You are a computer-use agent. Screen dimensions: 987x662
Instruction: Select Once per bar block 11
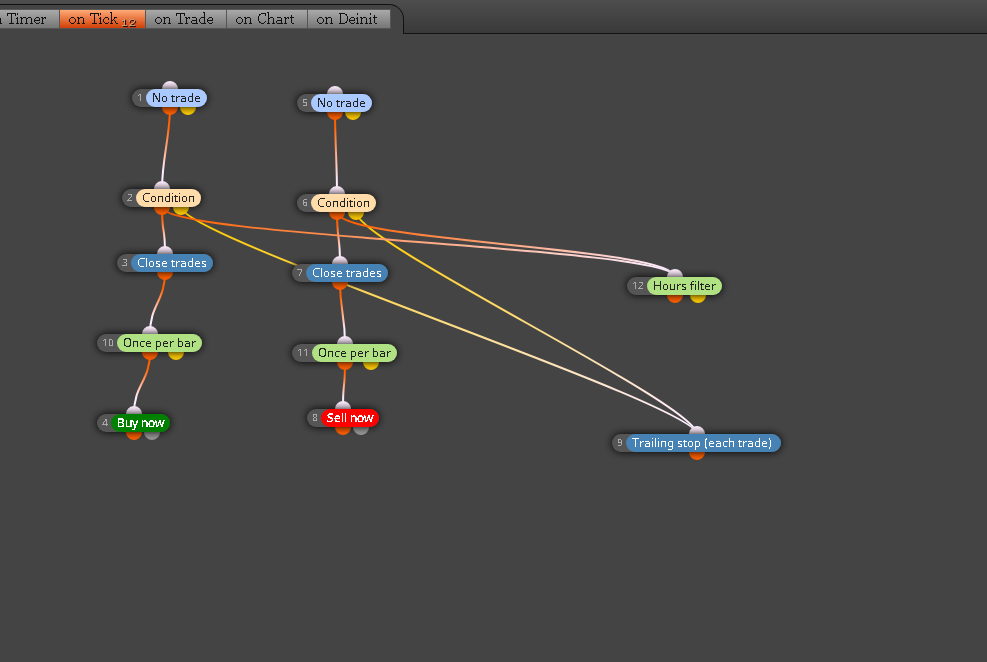tap(354, 353)
